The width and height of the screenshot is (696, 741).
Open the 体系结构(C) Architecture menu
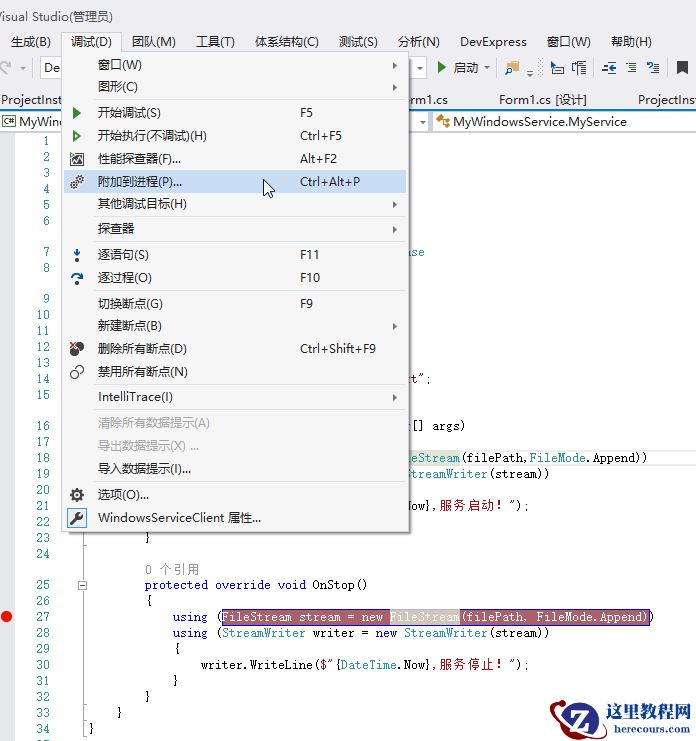pos(287,42)
